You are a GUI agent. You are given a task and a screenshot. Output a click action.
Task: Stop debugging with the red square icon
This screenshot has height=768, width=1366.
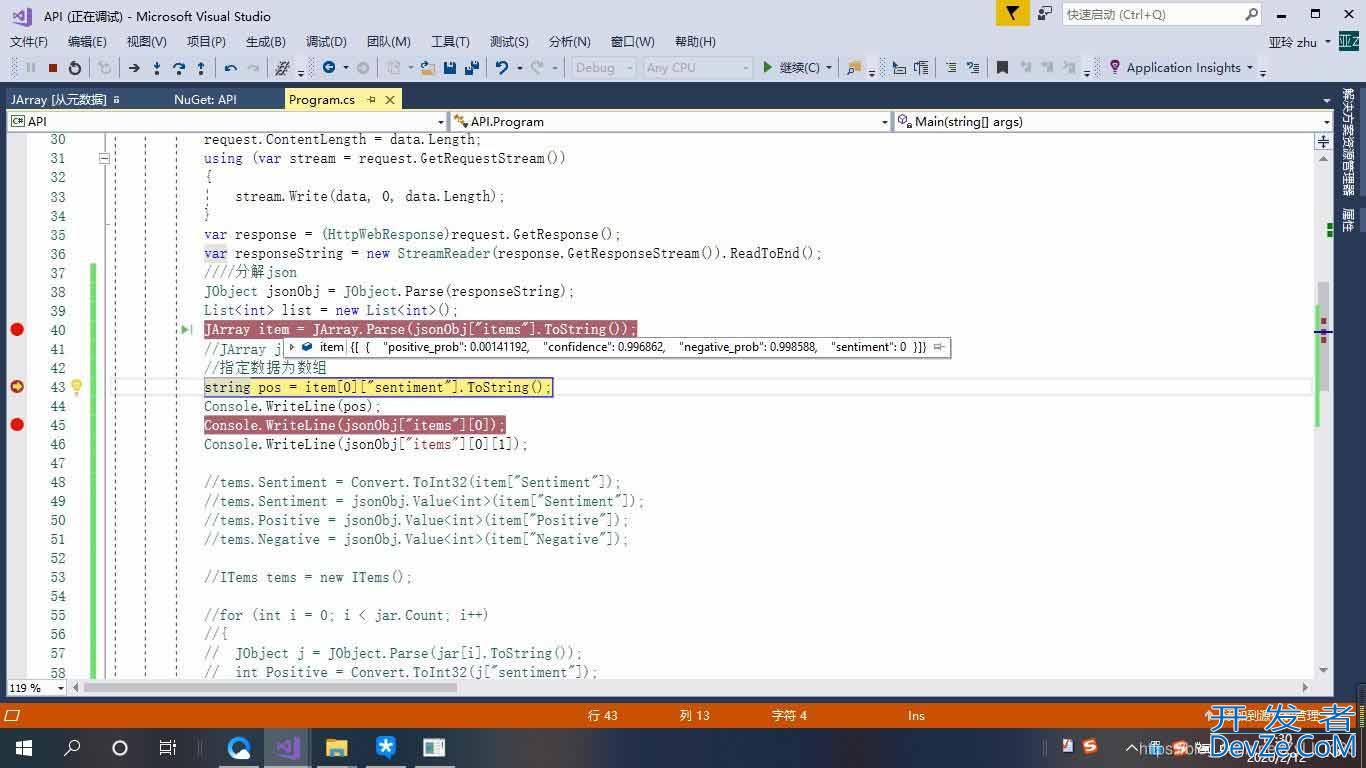[x=53, y=68]
